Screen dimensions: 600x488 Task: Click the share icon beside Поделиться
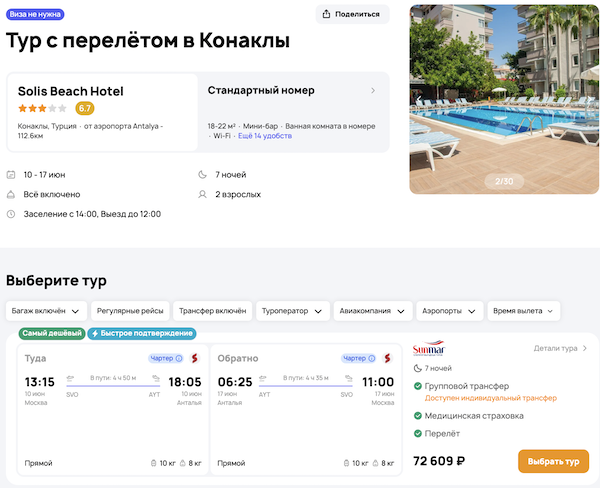coord(328,14)
